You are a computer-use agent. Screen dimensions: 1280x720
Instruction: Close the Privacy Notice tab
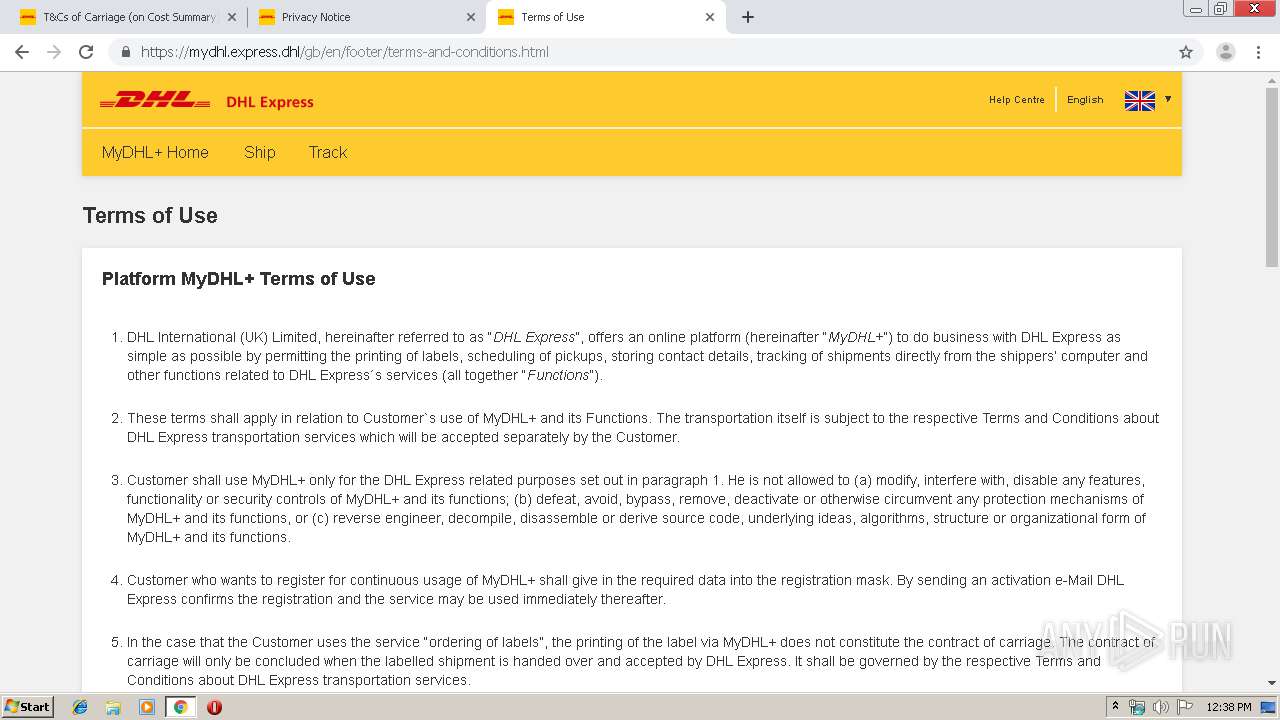[471, 17]
